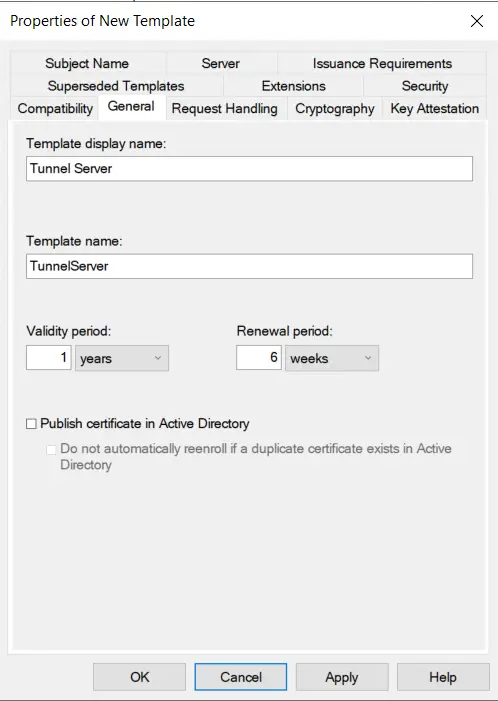Close the Properties of New Template dialog
The image size is (498, 701).
(477, 21)
